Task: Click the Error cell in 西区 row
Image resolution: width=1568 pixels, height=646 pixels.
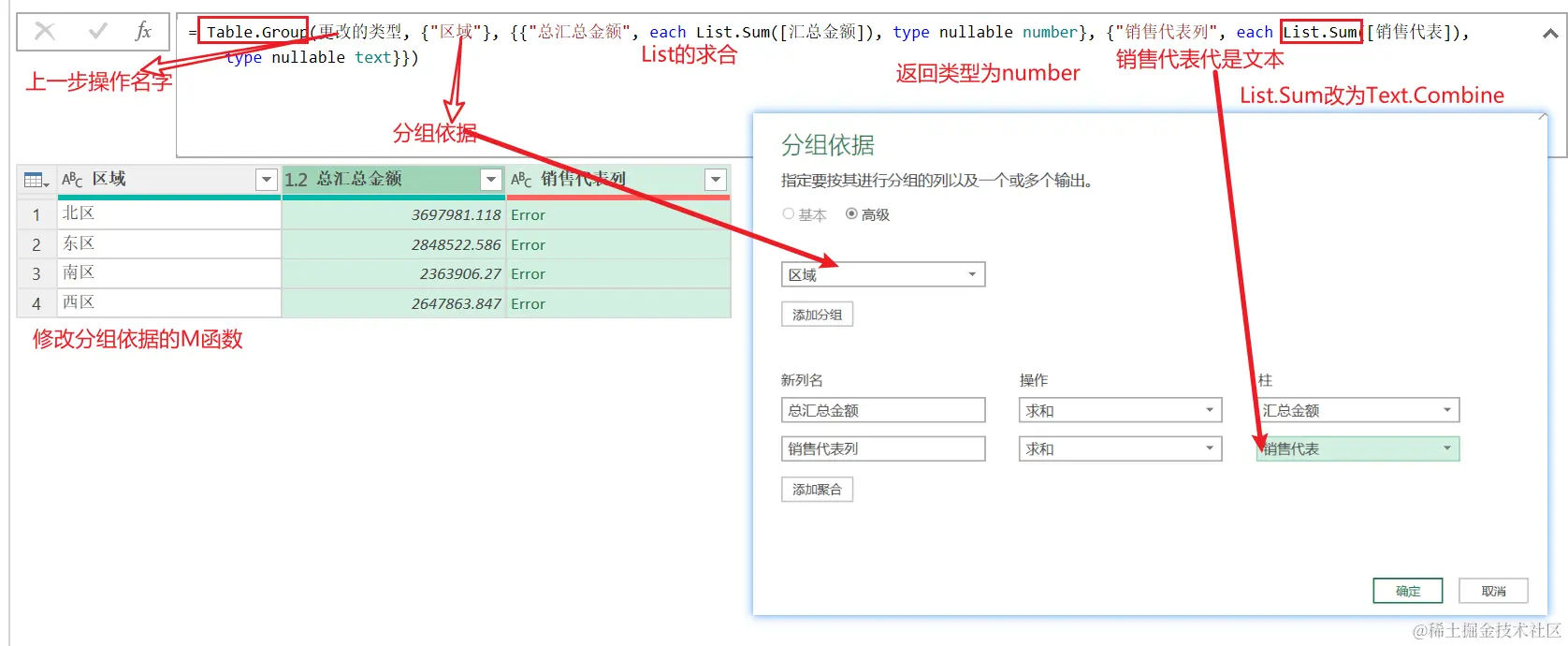Action: (x=618, y=303)
